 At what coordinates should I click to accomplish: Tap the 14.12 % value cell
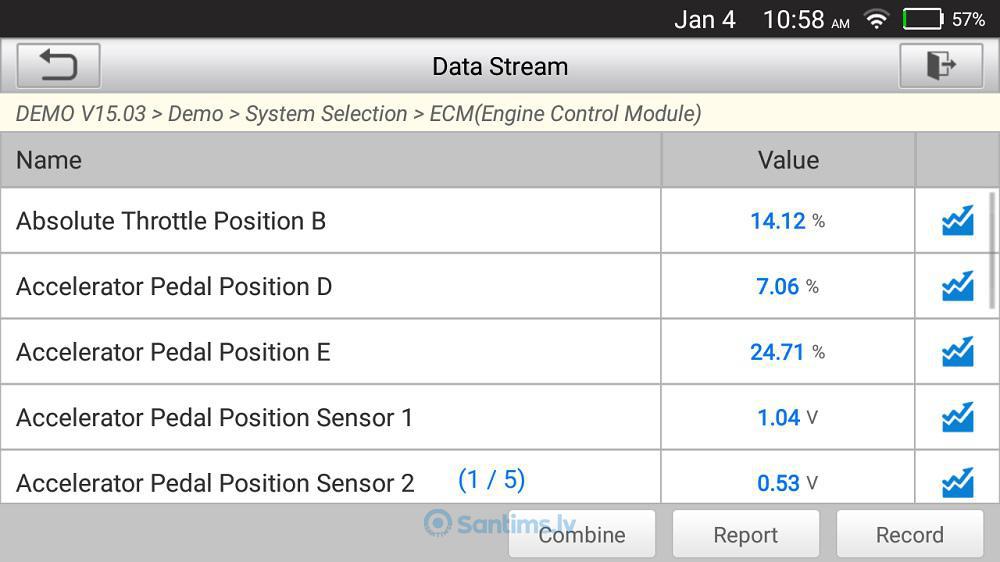pos(788,221)
